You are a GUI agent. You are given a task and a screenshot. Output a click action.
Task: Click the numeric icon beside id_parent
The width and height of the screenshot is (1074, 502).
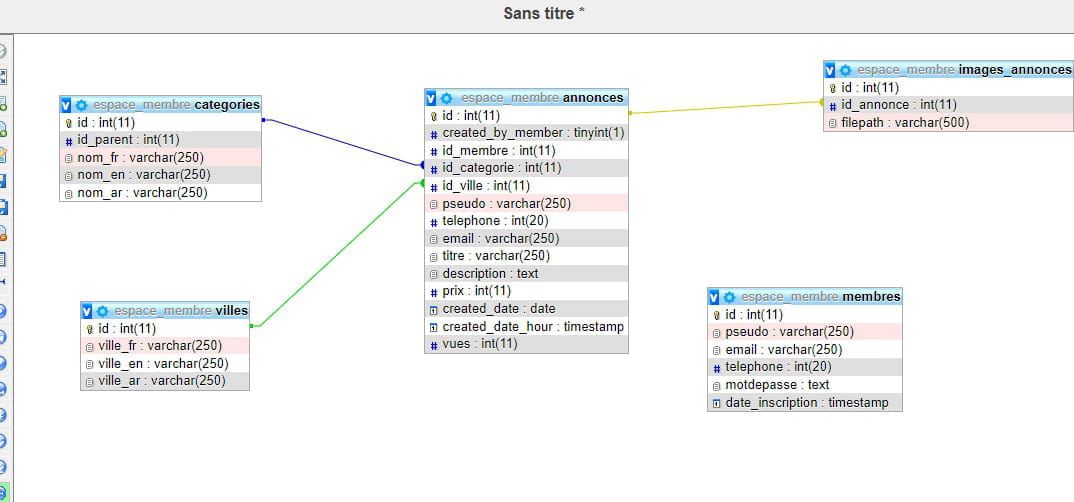[x=68, y=141]
